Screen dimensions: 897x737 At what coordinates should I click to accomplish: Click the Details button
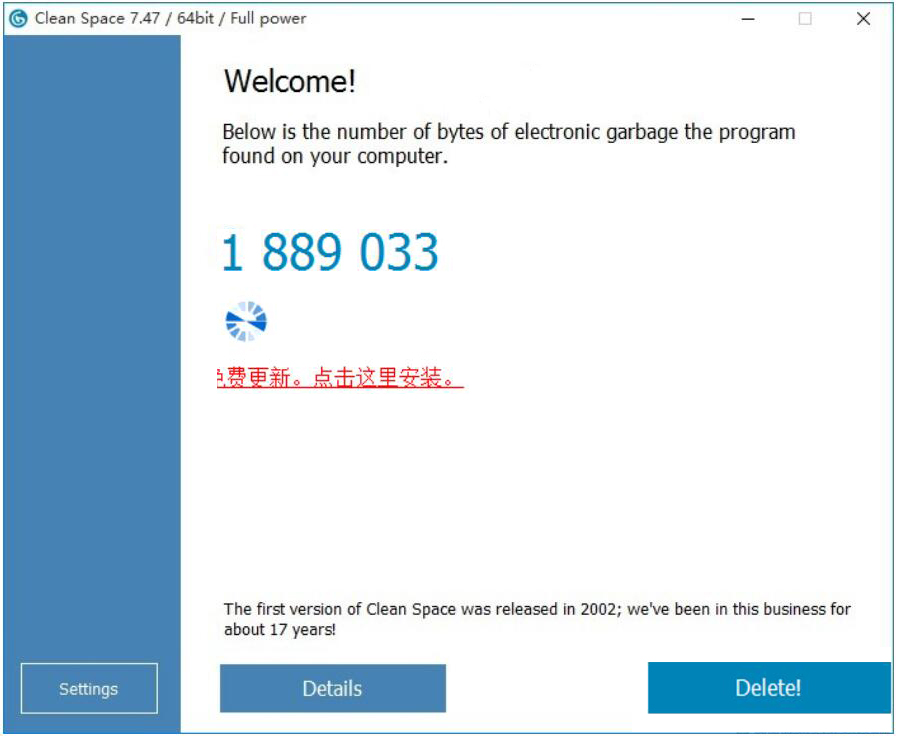[x=332, y=688]
